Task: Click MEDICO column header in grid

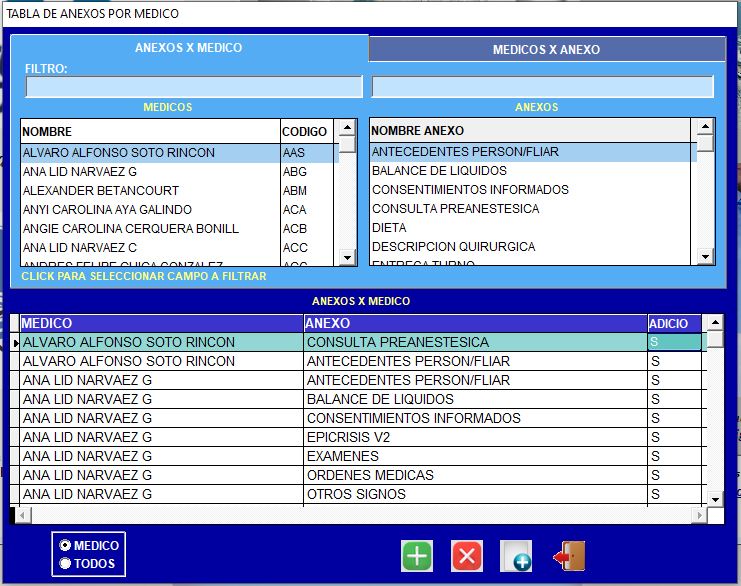Action: click(x=162, y=323)
